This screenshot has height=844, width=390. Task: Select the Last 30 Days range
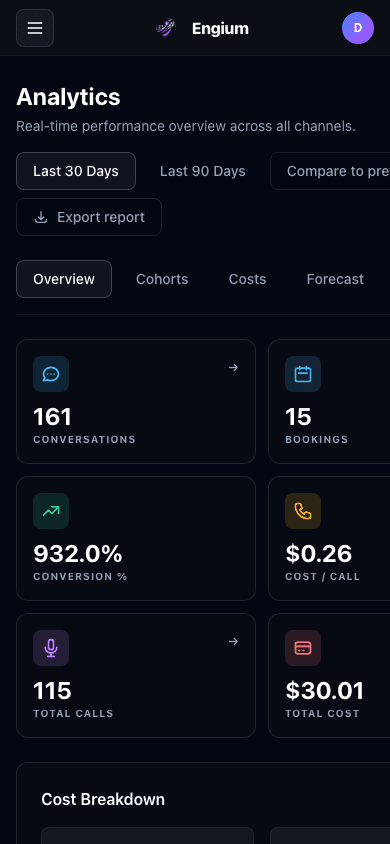(76, 171)
